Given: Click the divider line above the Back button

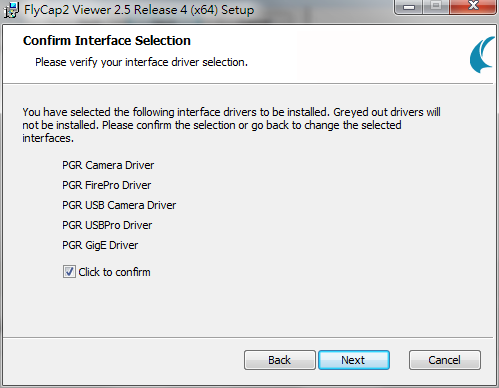Looking at the screenshot, I should point(248,337).
